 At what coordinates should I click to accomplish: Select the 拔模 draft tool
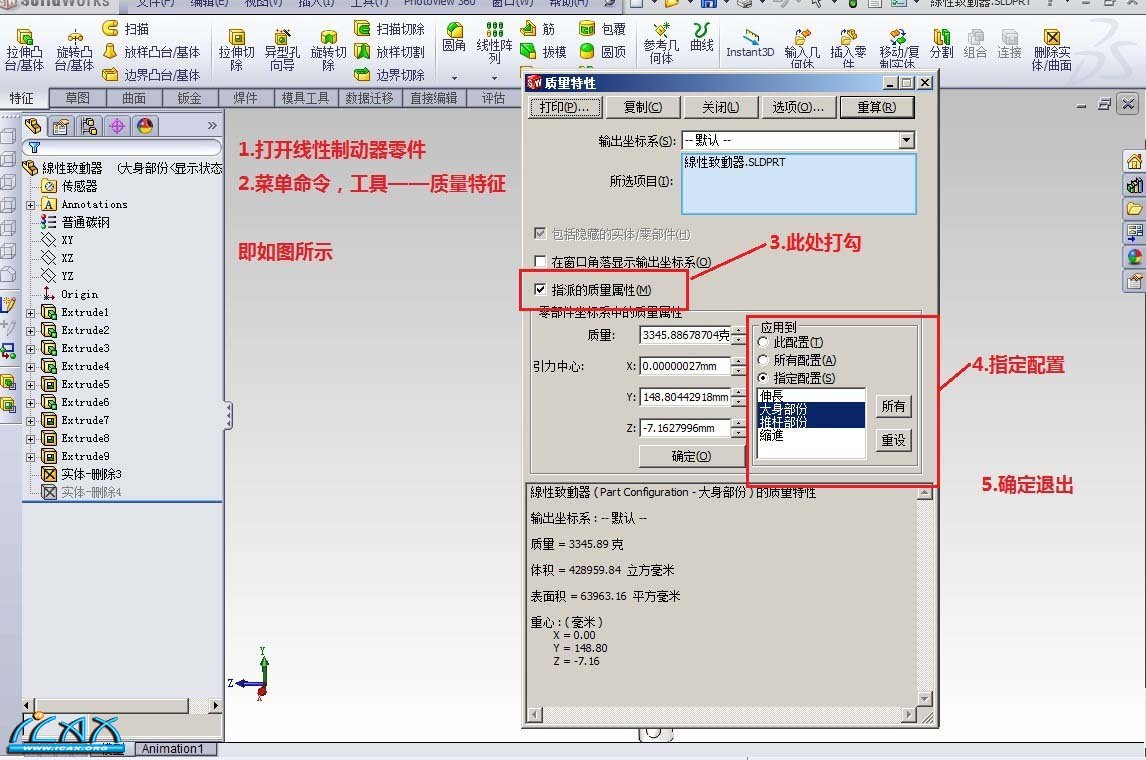click(543, 52)
